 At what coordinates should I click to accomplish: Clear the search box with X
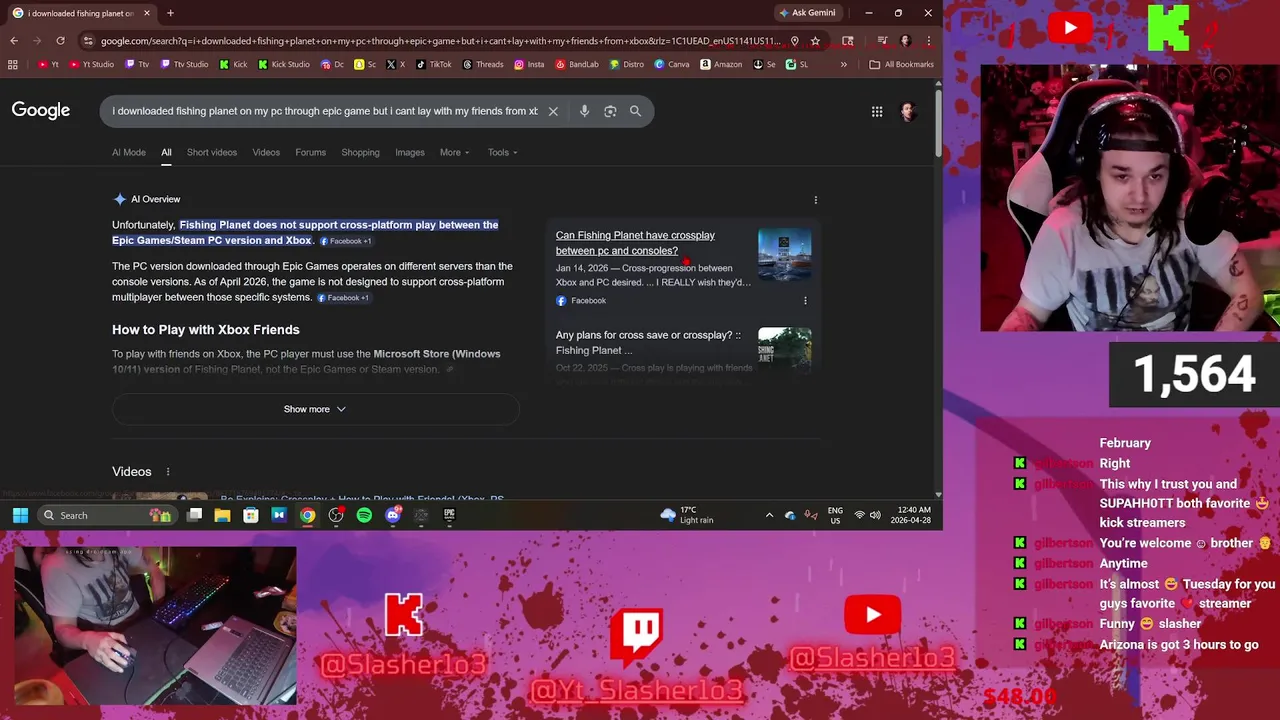click(x=553, y=111)
